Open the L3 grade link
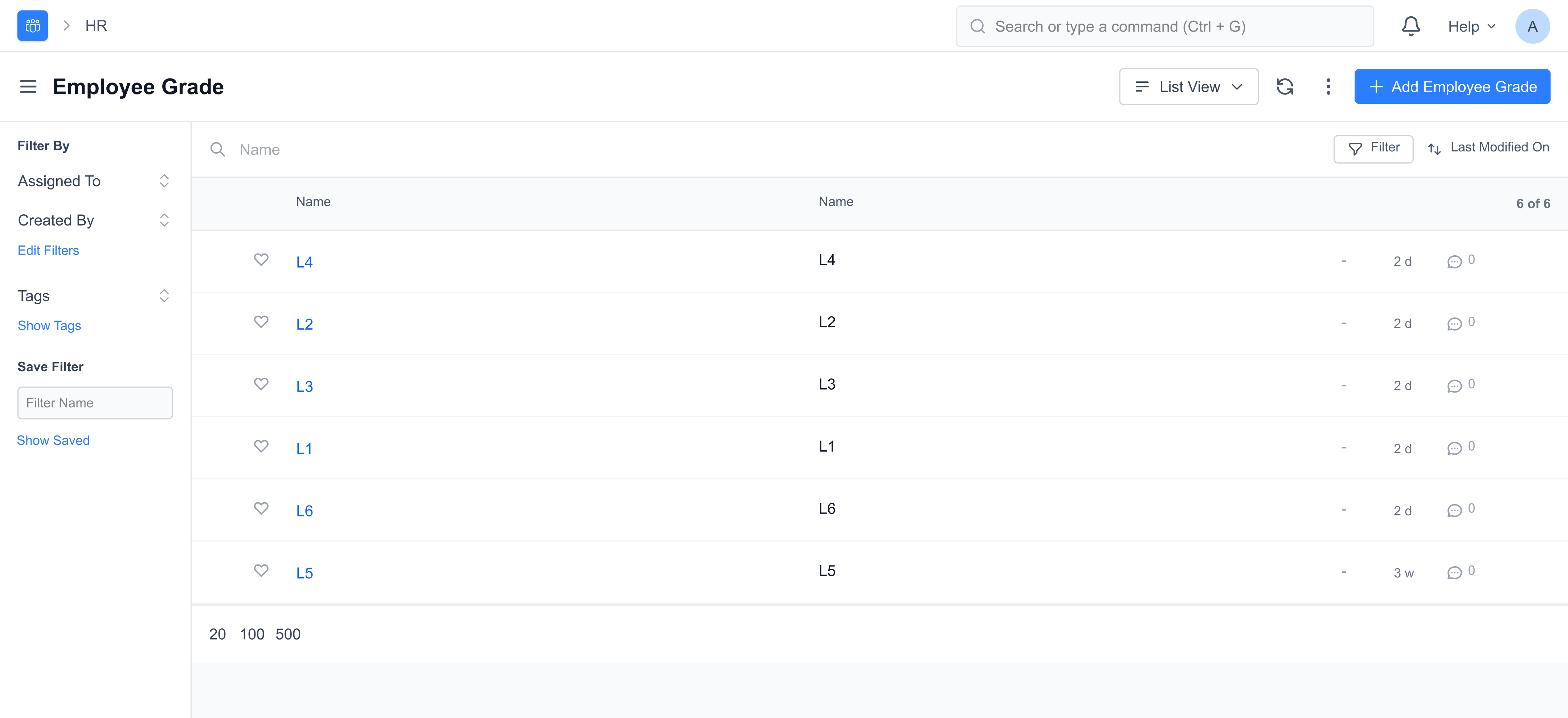Image resolution: width=1568 pixels, height=718 pixels. (x=305, y=387)
